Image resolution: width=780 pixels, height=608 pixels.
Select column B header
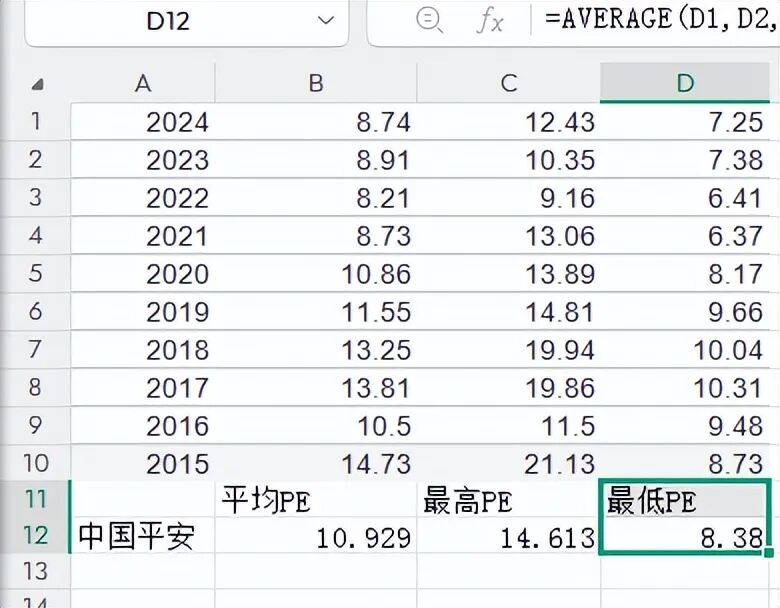click(316, 83)
